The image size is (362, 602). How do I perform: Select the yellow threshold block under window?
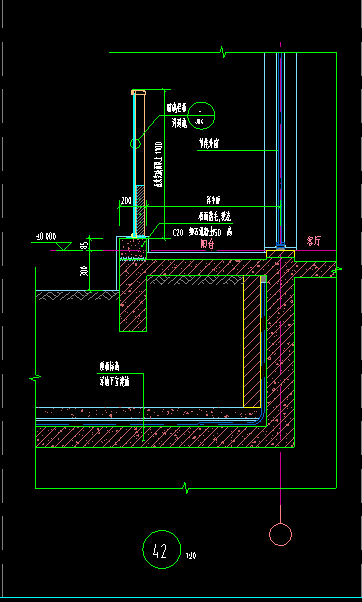point(280,254)
